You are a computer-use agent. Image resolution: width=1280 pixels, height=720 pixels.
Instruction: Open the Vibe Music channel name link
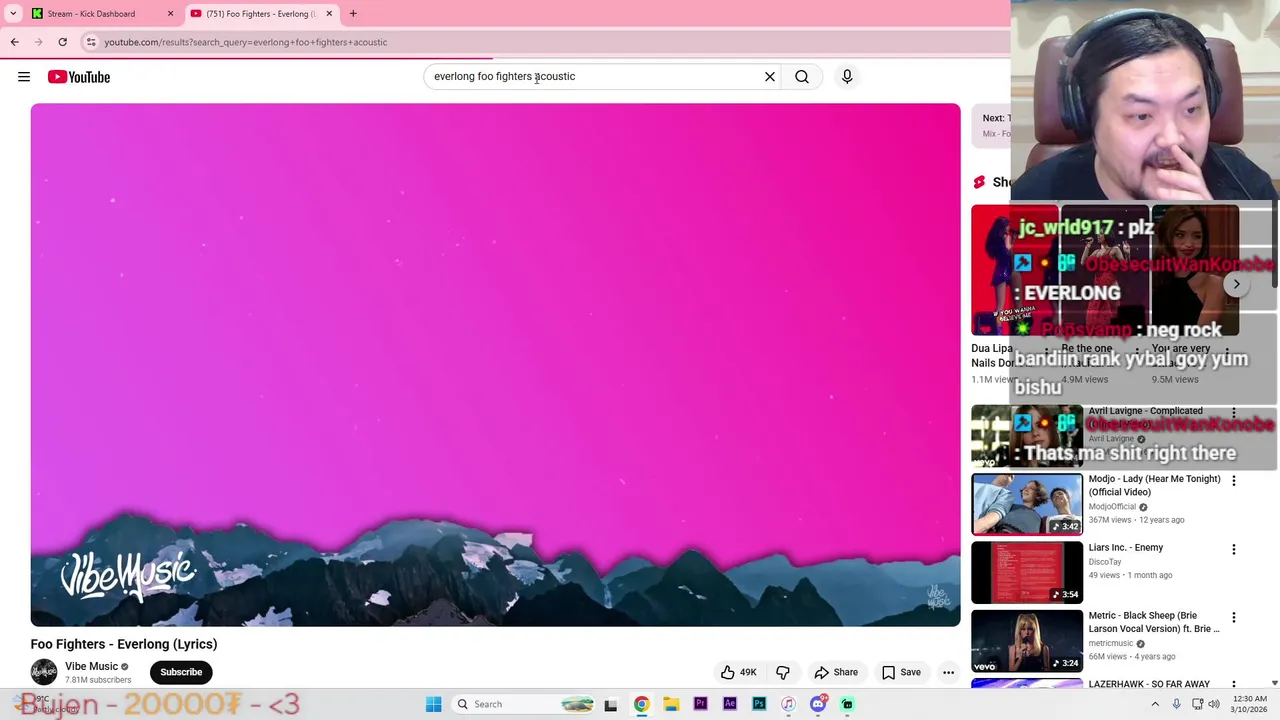[91, 666]
